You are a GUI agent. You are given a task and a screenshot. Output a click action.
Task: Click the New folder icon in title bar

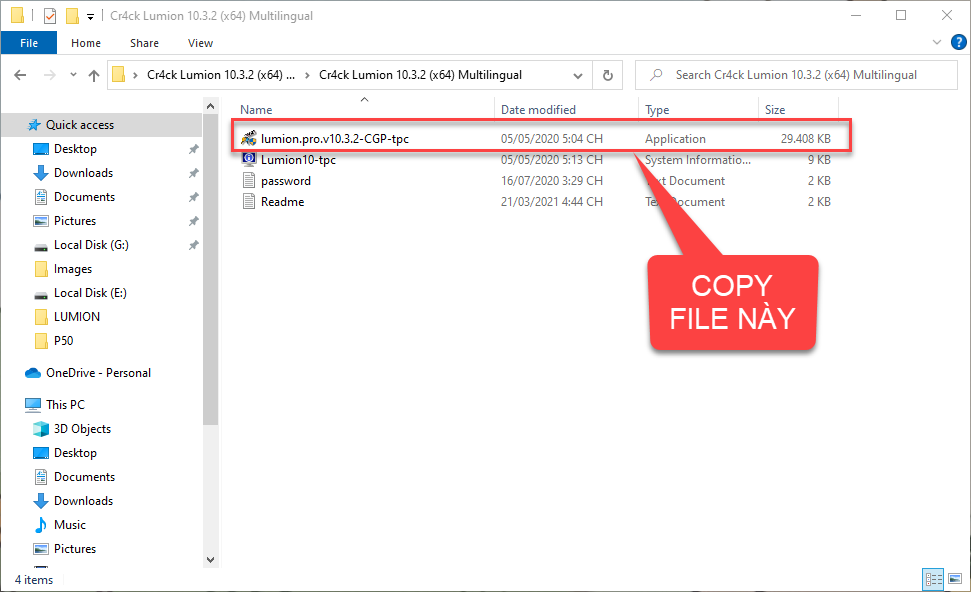point(71,16)
